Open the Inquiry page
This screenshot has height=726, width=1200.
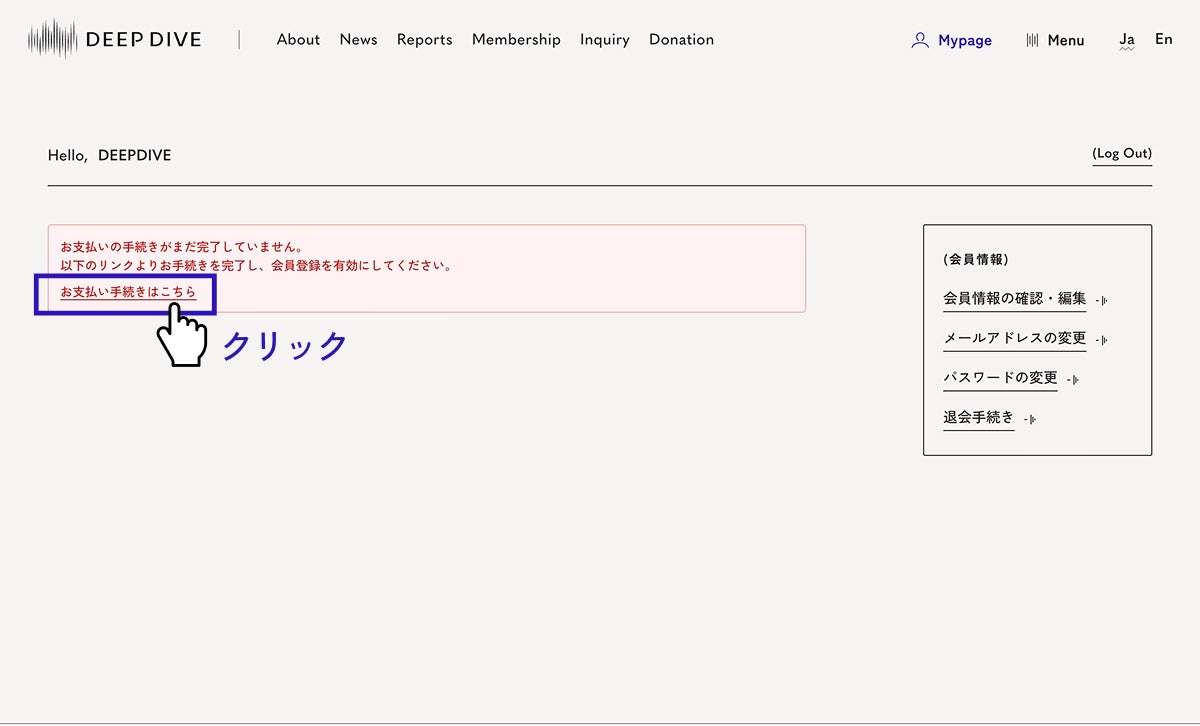pyautogui.click(x=604, y=40)
